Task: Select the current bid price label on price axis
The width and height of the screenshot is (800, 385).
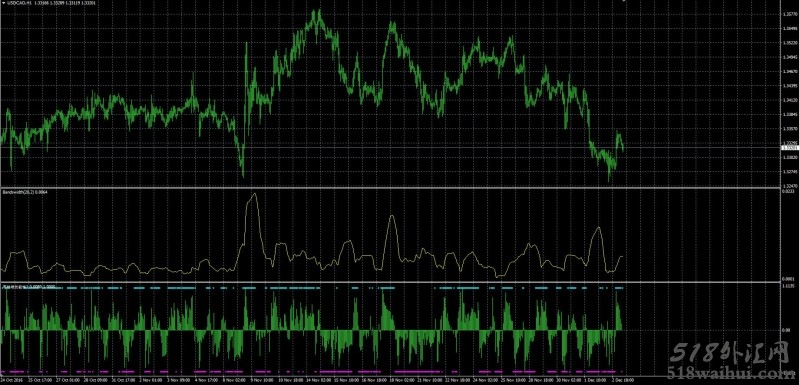Action: [788, 147]
